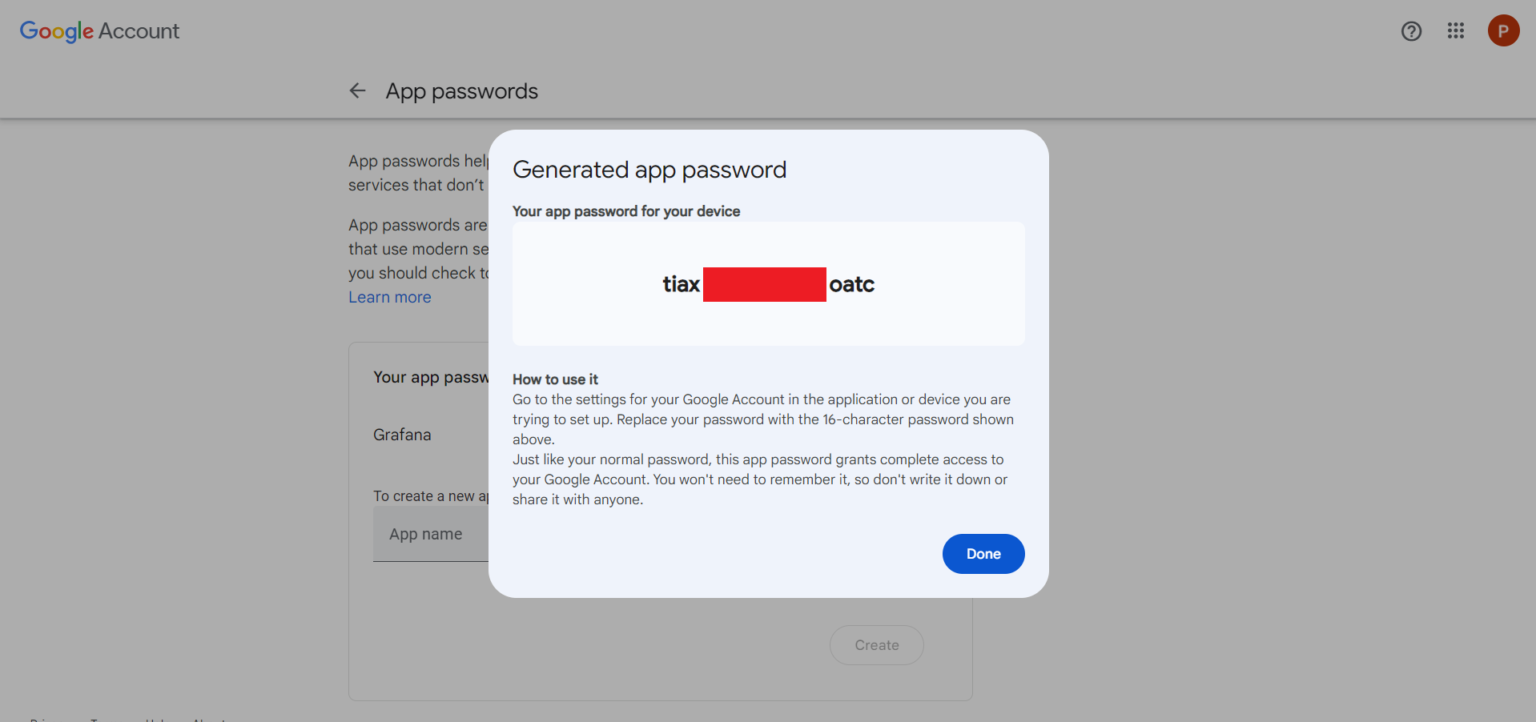The width and height of the screenshot is (1536, 722).
Task: Open the Help question mark icon
Action: tap(1411, 31)
